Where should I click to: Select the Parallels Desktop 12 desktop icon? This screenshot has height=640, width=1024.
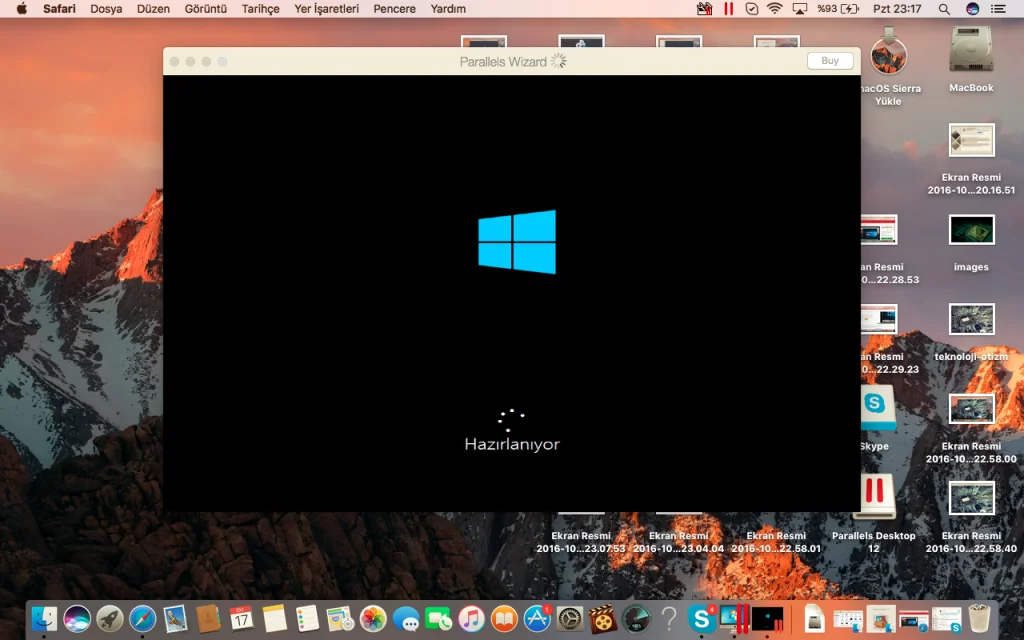(873, 498)
